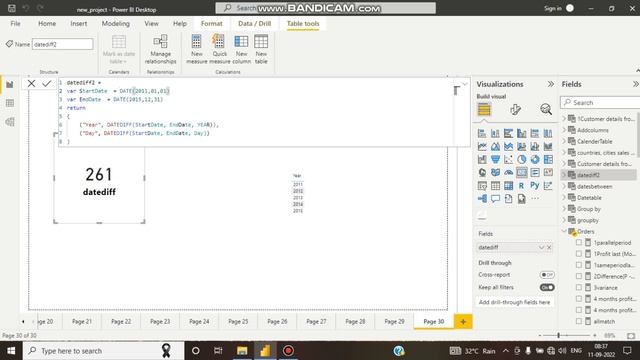Expand the Datetable table
Screen dimensions: 640x360
click(564, 198)
